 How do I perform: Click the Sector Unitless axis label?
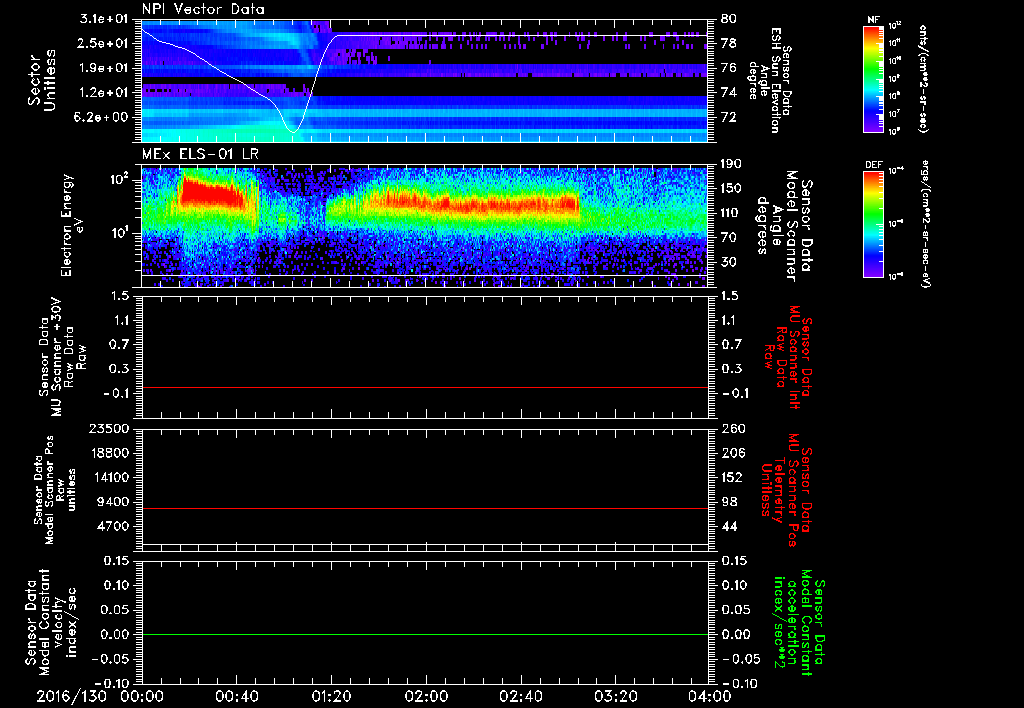42,80
